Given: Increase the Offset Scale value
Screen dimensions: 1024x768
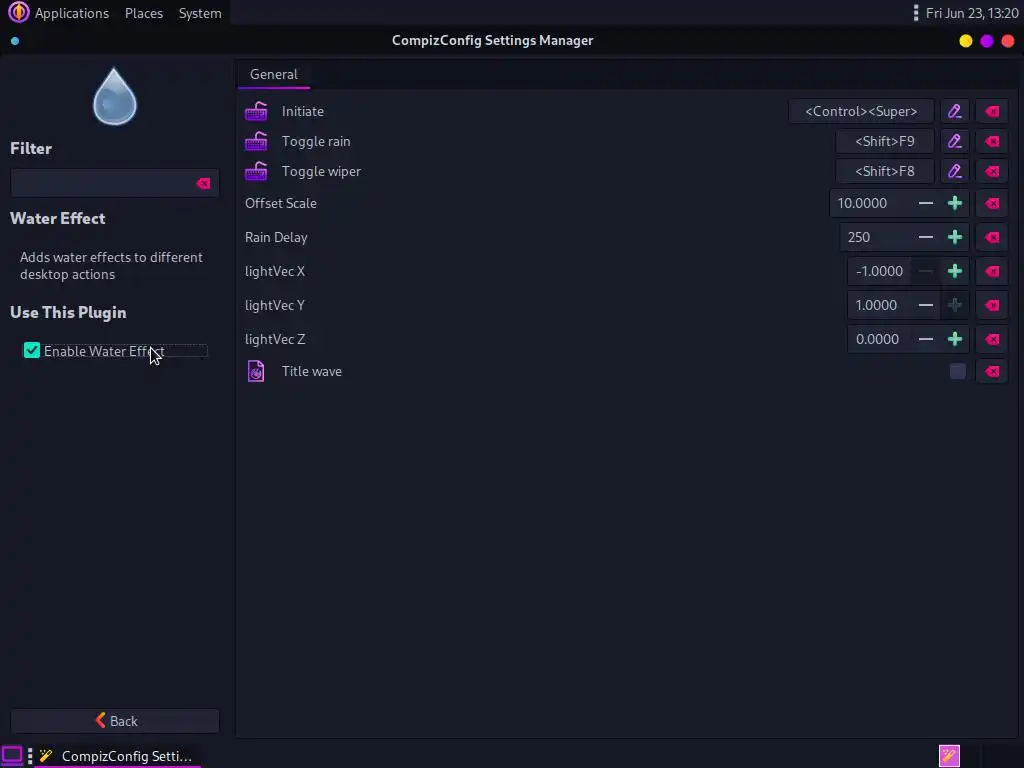Looking at the screenshot, I should point(955,203).
